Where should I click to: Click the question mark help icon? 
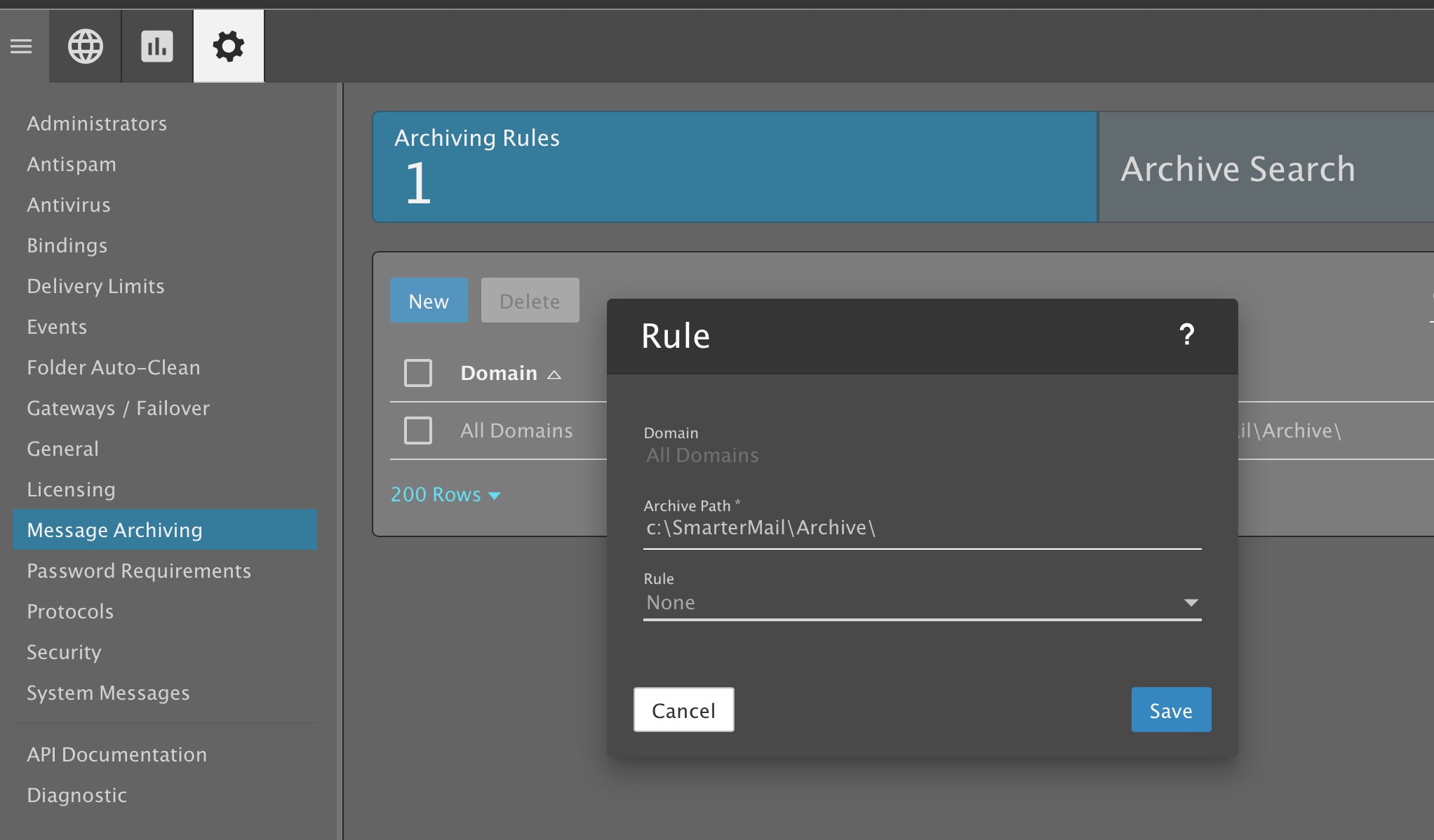(1186, 335)
